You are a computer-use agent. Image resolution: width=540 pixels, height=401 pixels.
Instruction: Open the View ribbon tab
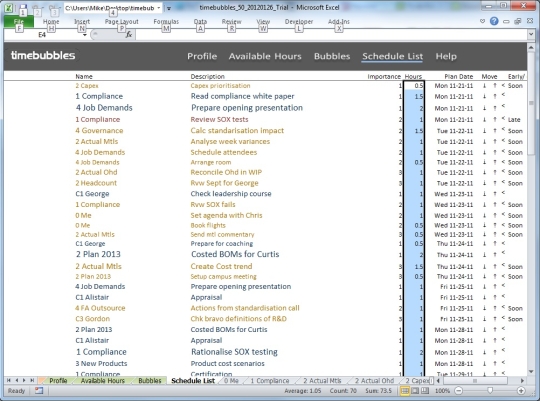pyautogui.click(x=263, y=21)
